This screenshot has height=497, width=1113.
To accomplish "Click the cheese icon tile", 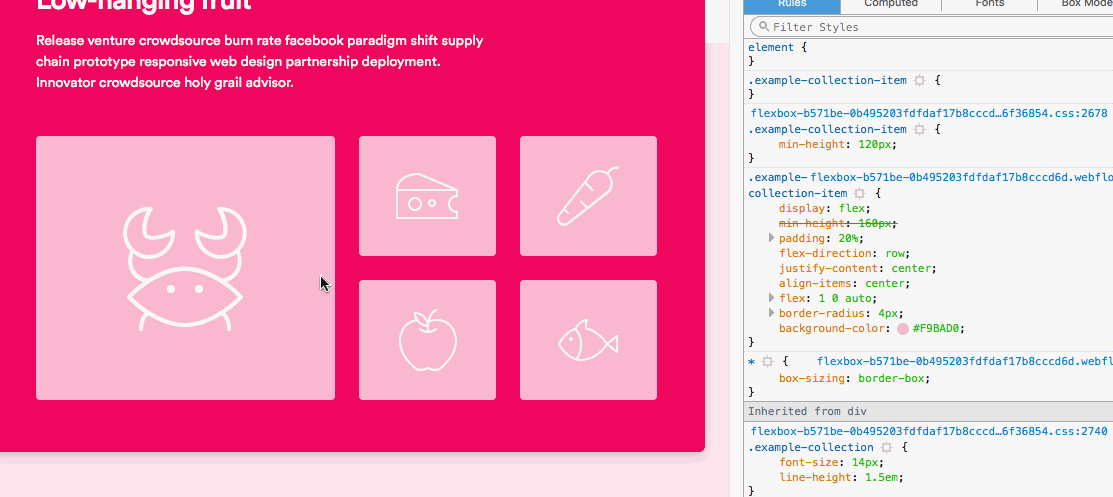I will [427, 196].
